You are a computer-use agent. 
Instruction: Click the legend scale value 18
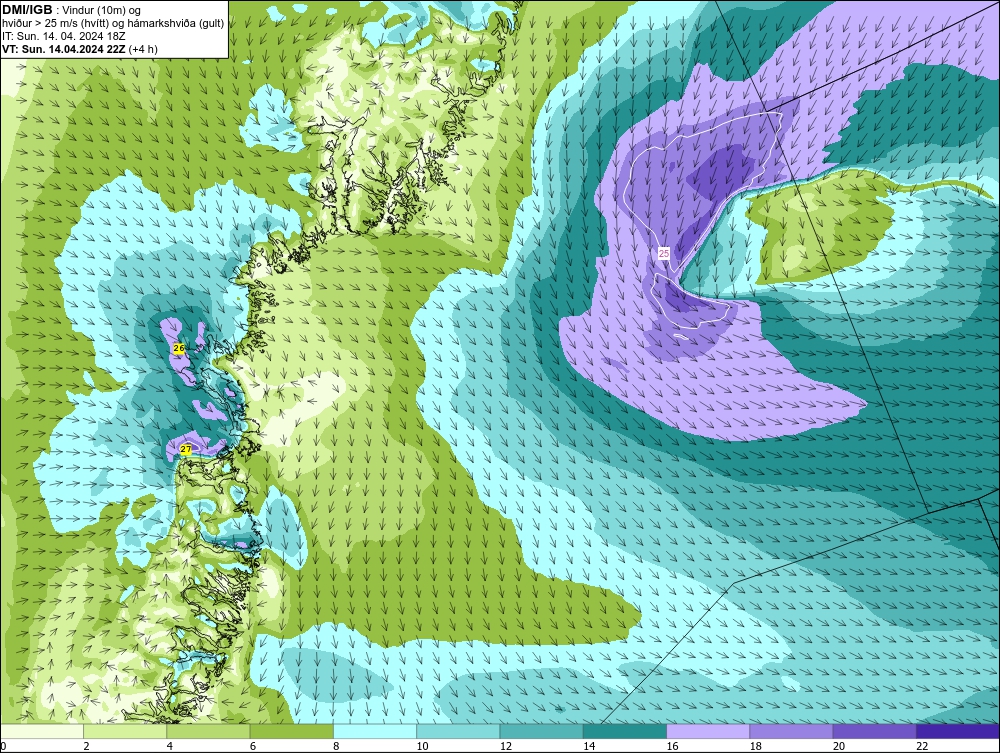pyautogui.click(x=756, y=747)
